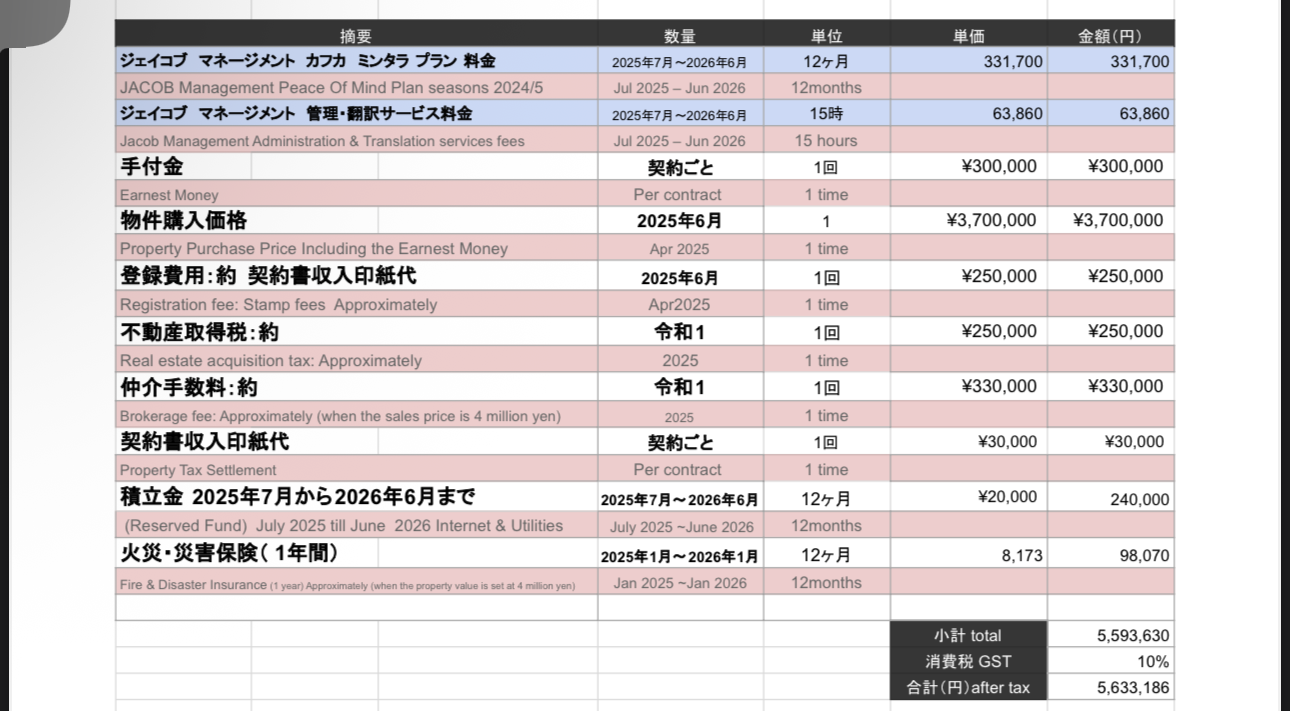The width and height of the screenshot is (1290, 711).
Task: Select the 合計(円)after tax label cell
Action: pos(968,687)
